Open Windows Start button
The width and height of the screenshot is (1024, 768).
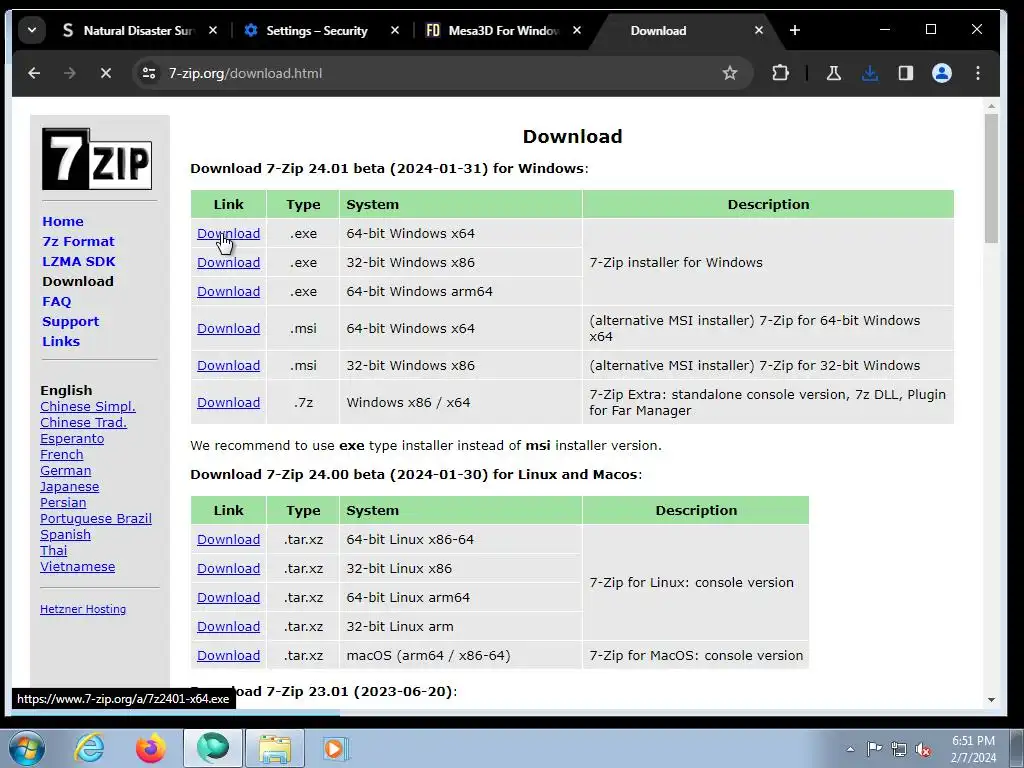[x=27, y=748]
